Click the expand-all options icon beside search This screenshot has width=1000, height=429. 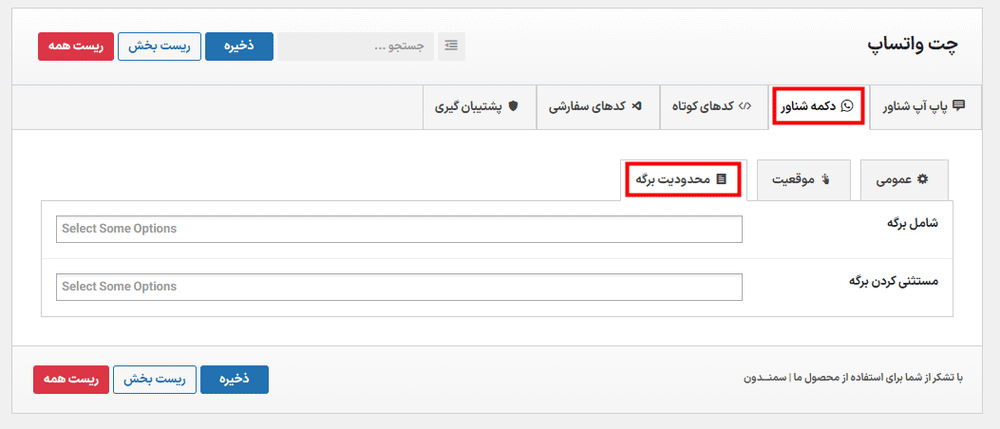pyautogui.click(x=451, y=46)
